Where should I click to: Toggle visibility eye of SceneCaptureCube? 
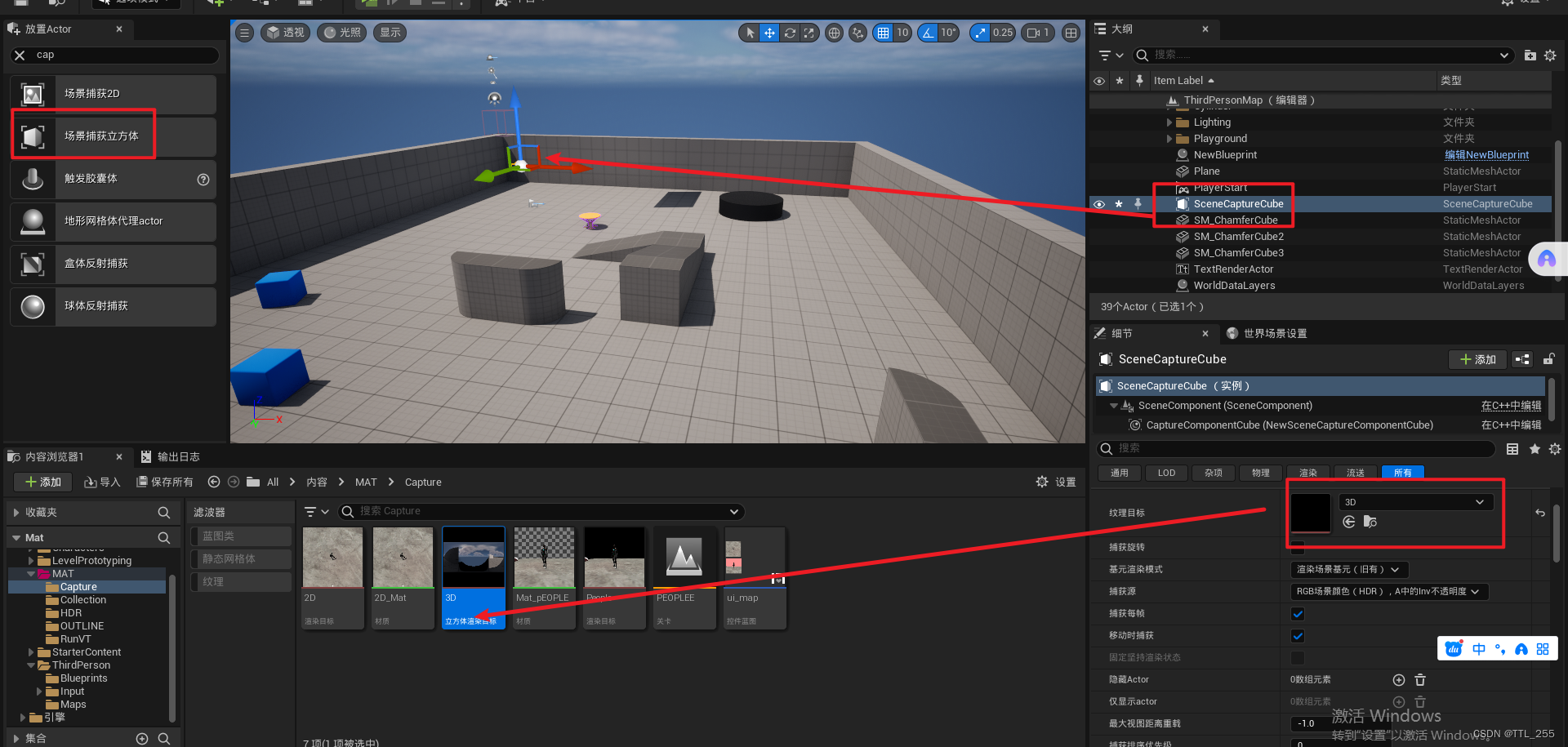coord(1099,204)
